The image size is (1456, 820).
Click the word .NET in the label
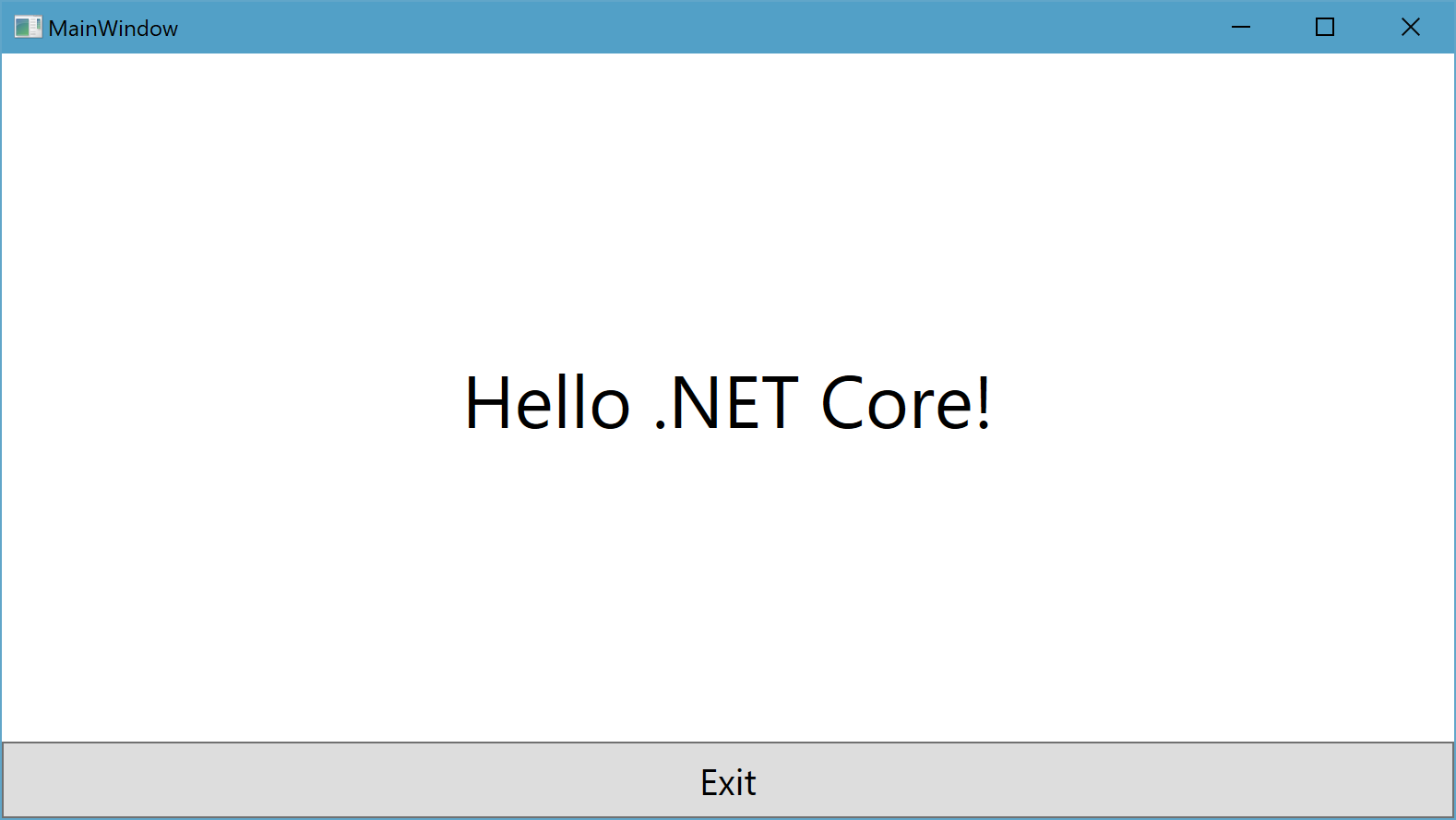pos(726,402)
